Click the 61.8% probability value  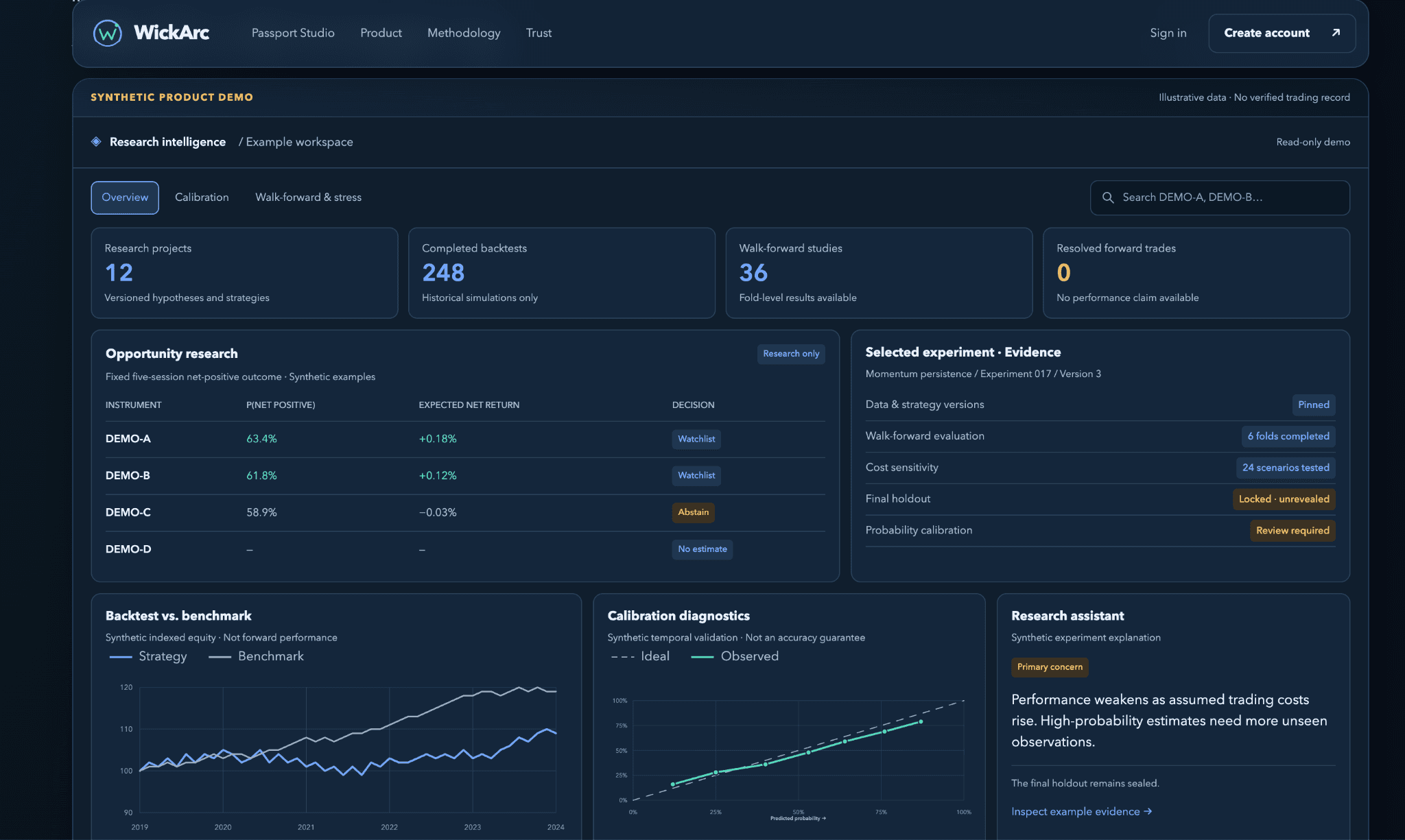[261, 476]
